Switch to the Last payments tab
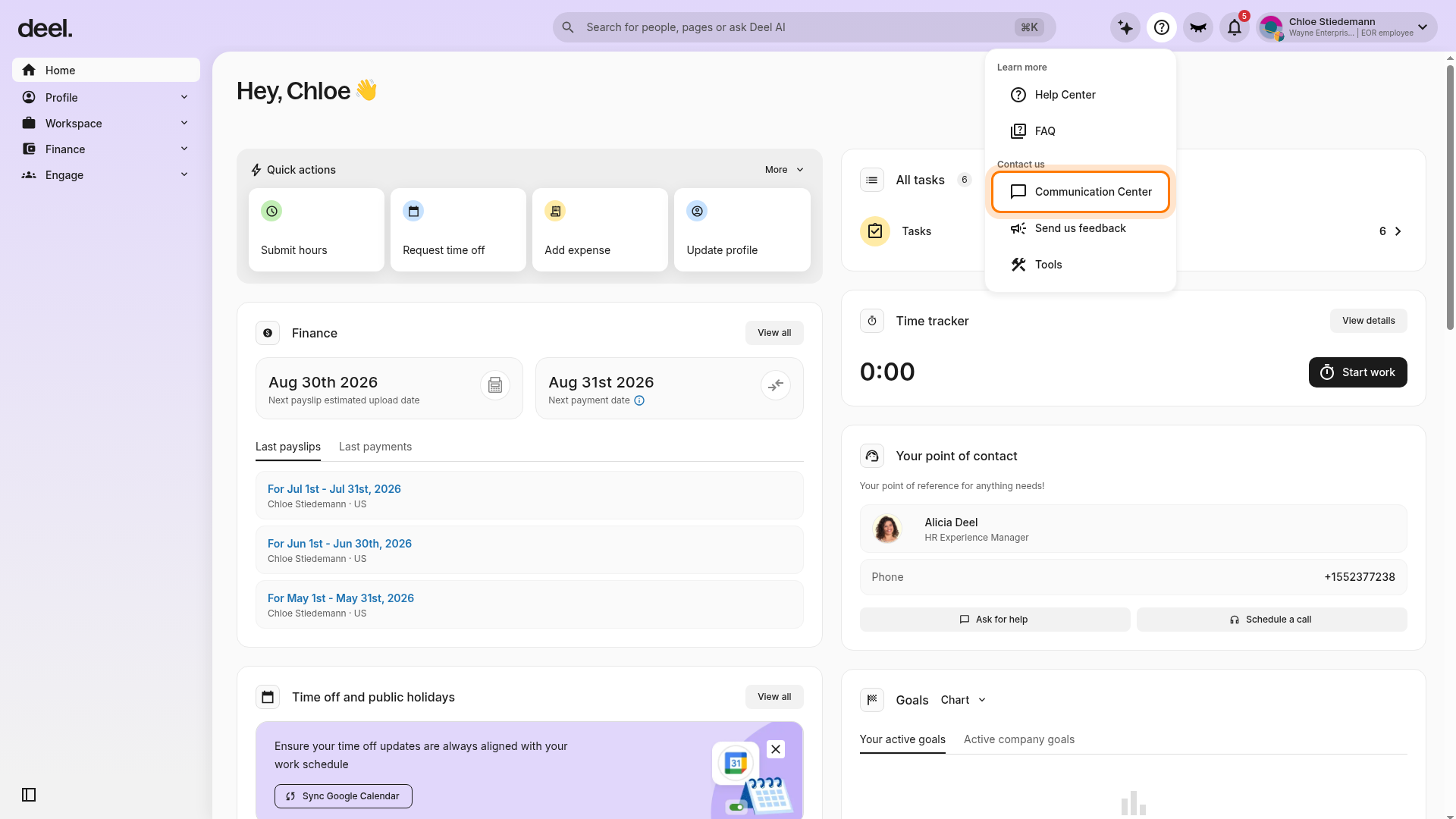 [375, 447]
